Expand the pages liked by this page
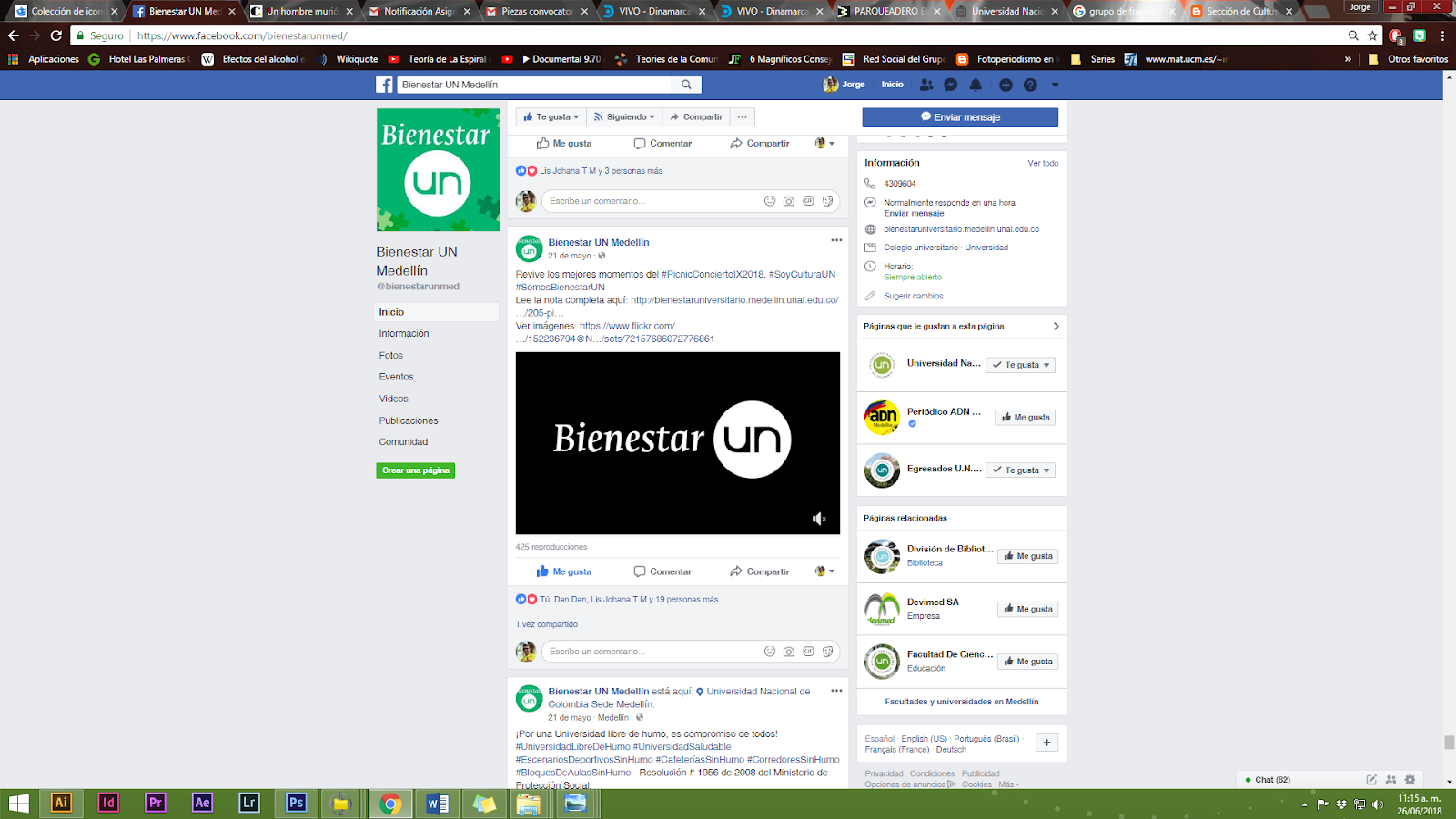Viewport: 1456px width, 819px height. [x=1056, y=326]
